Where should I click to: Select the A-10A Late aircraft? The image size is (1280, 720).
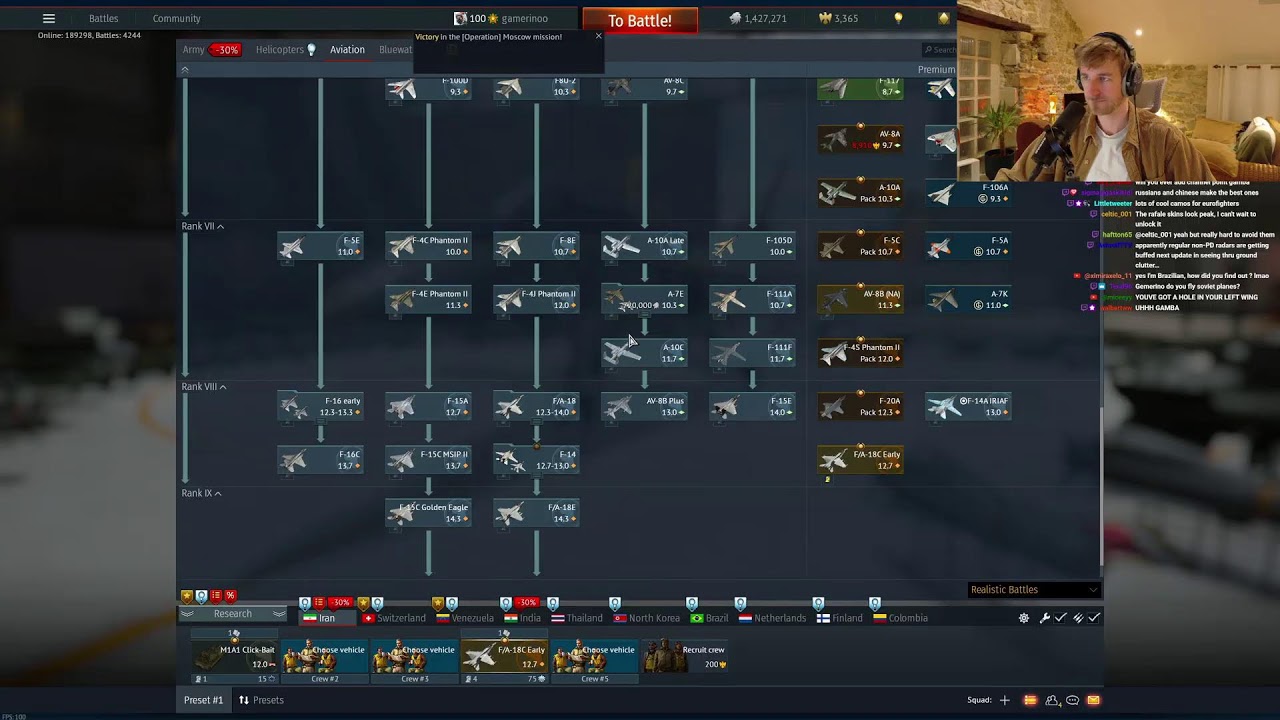[x=644, y=246]
